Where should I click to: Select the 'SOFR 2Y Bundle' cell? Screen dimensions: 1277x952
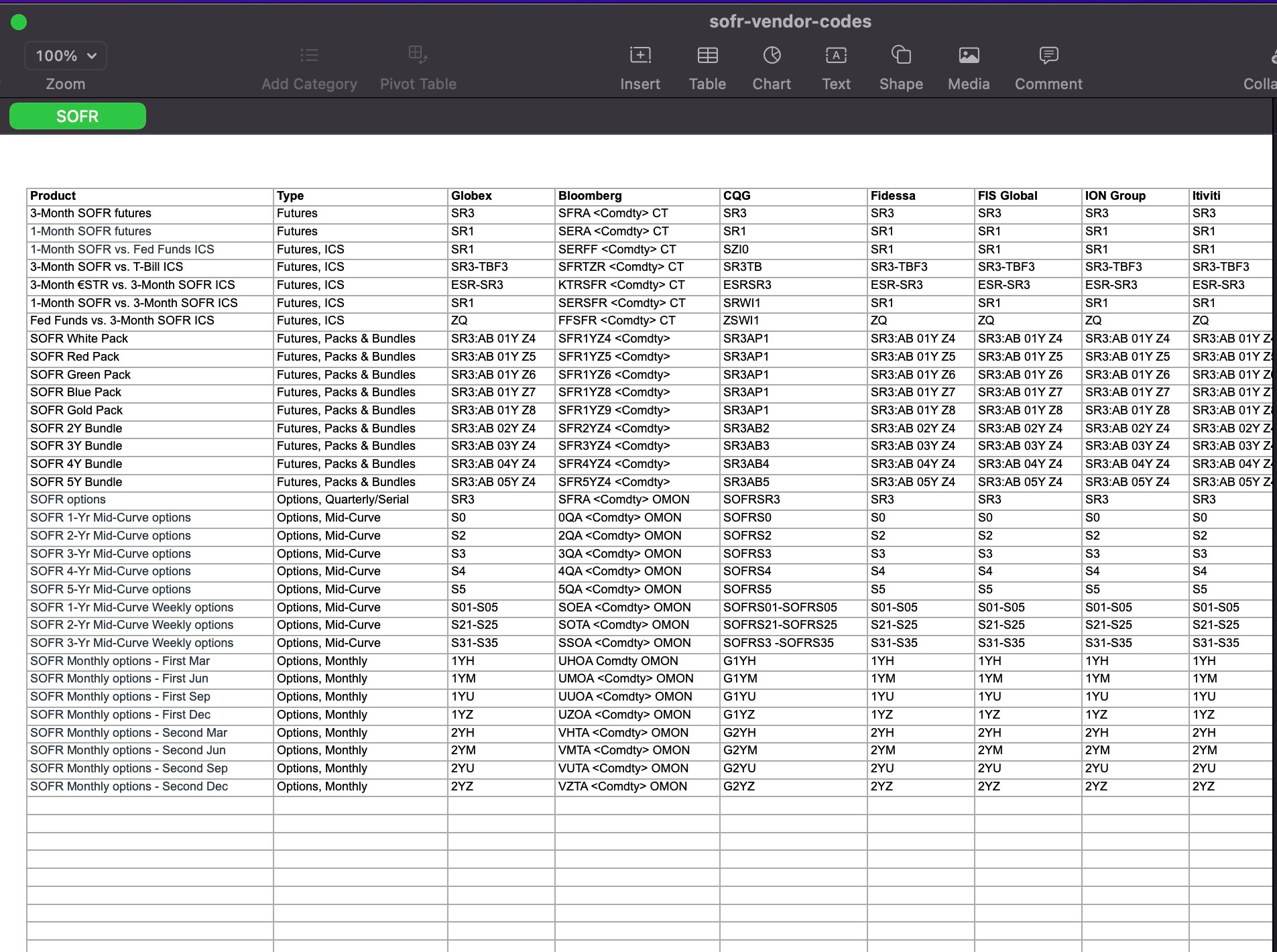(150, 428)
